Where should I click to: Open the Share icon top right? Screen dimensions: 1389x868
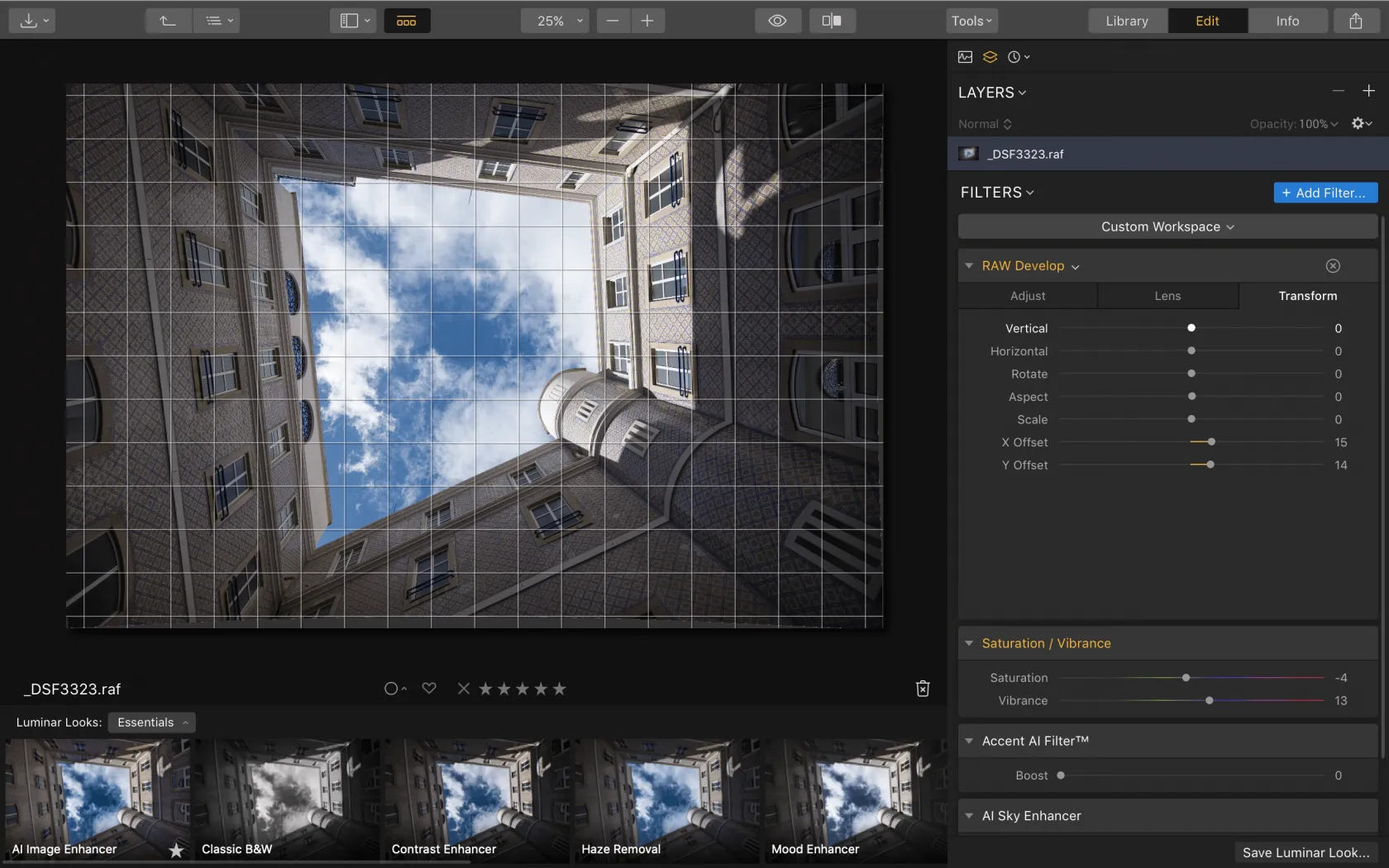[1354, 21]
